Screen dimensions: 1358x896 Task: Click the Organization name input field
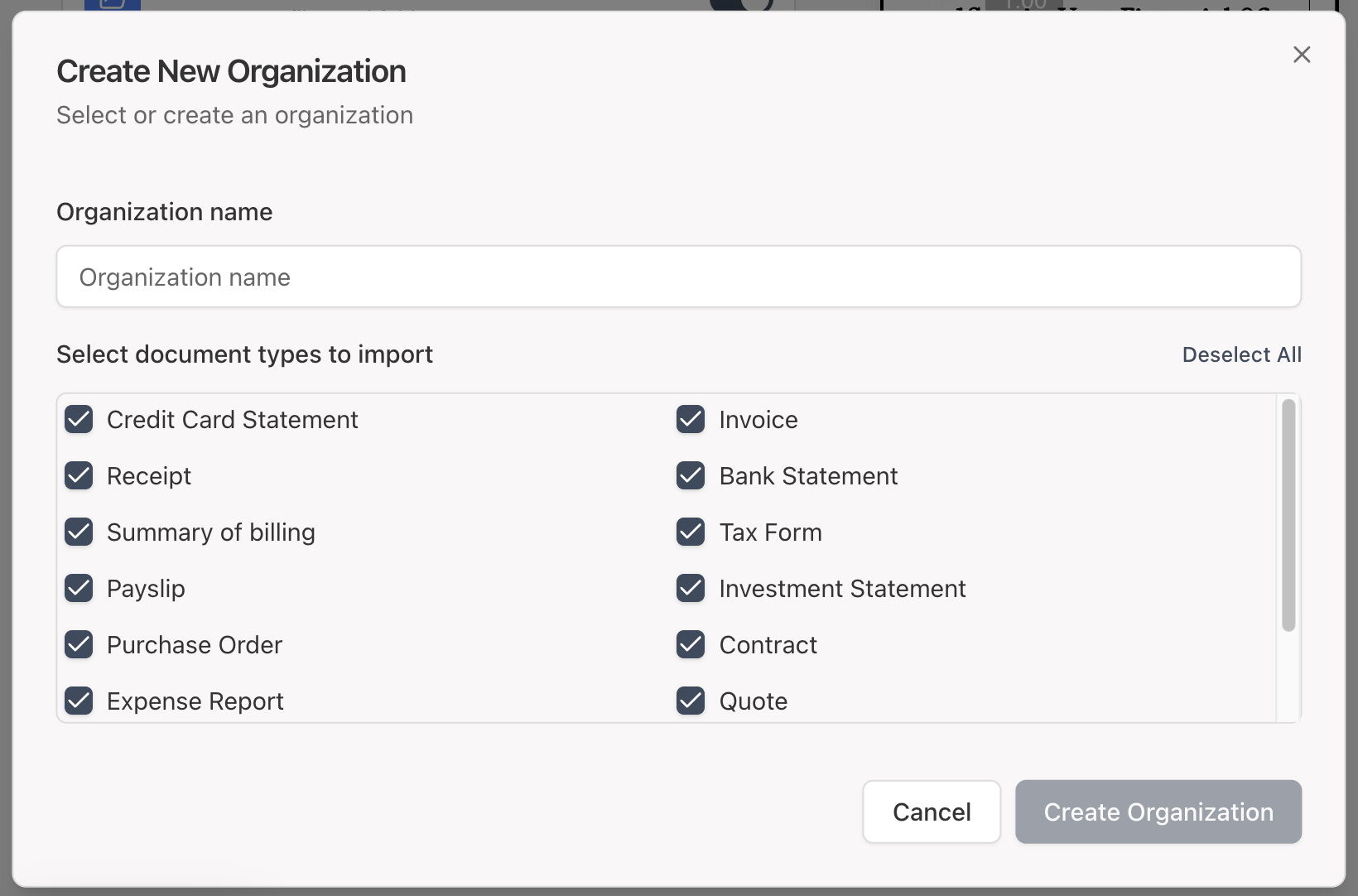(678, 277)
